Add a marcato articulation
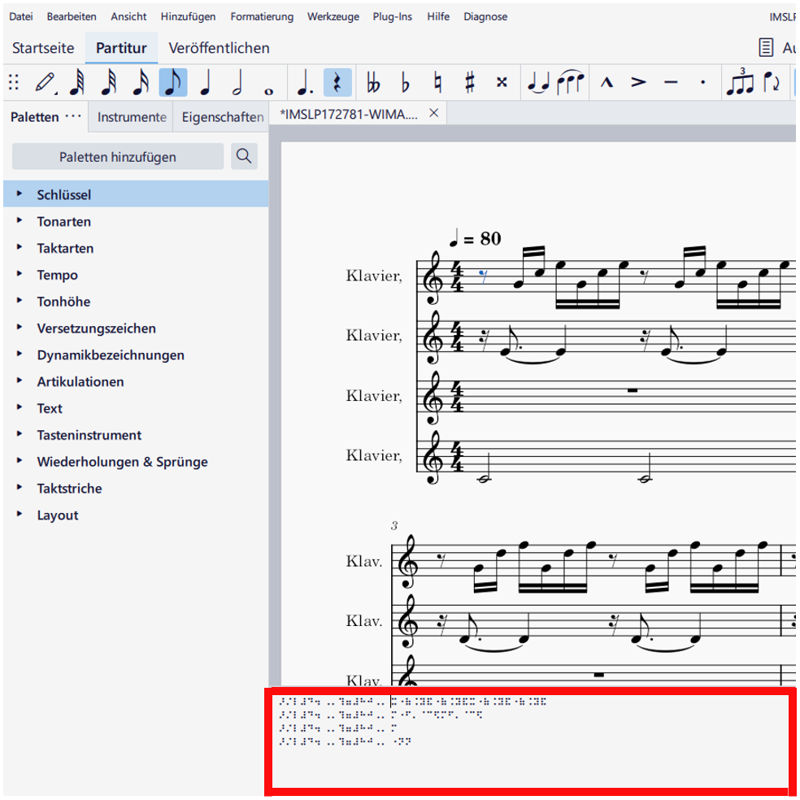 606,82
